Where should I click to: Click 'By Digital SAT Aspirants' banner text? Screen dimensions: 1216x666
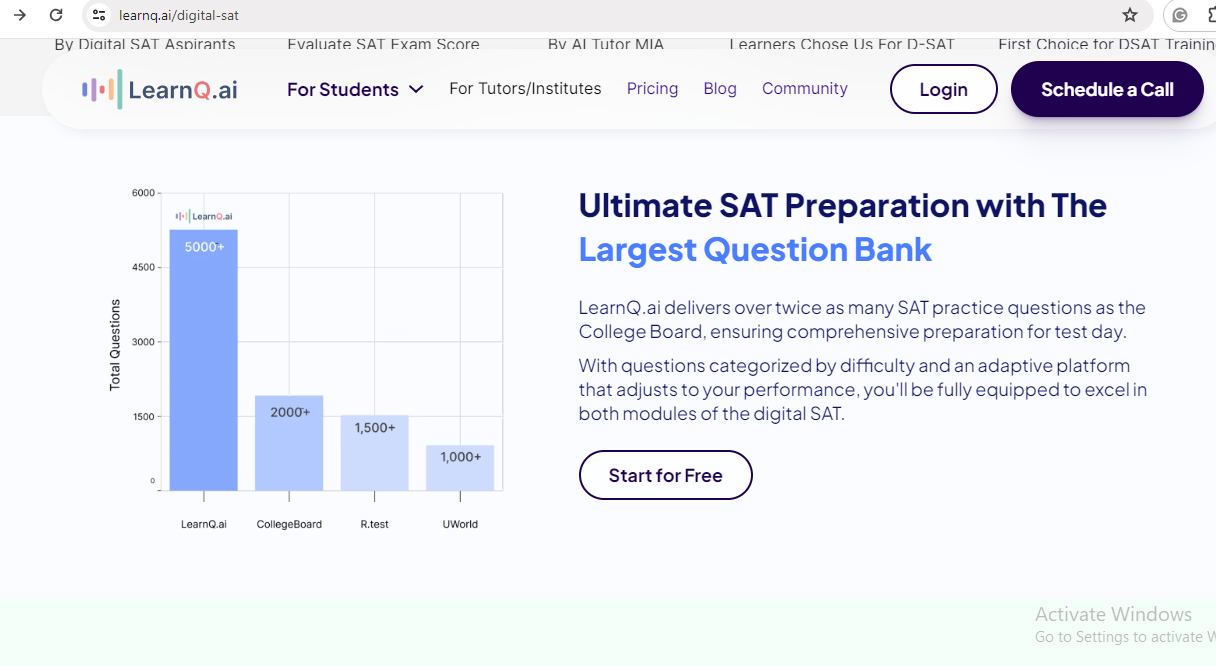click(145, 45)
